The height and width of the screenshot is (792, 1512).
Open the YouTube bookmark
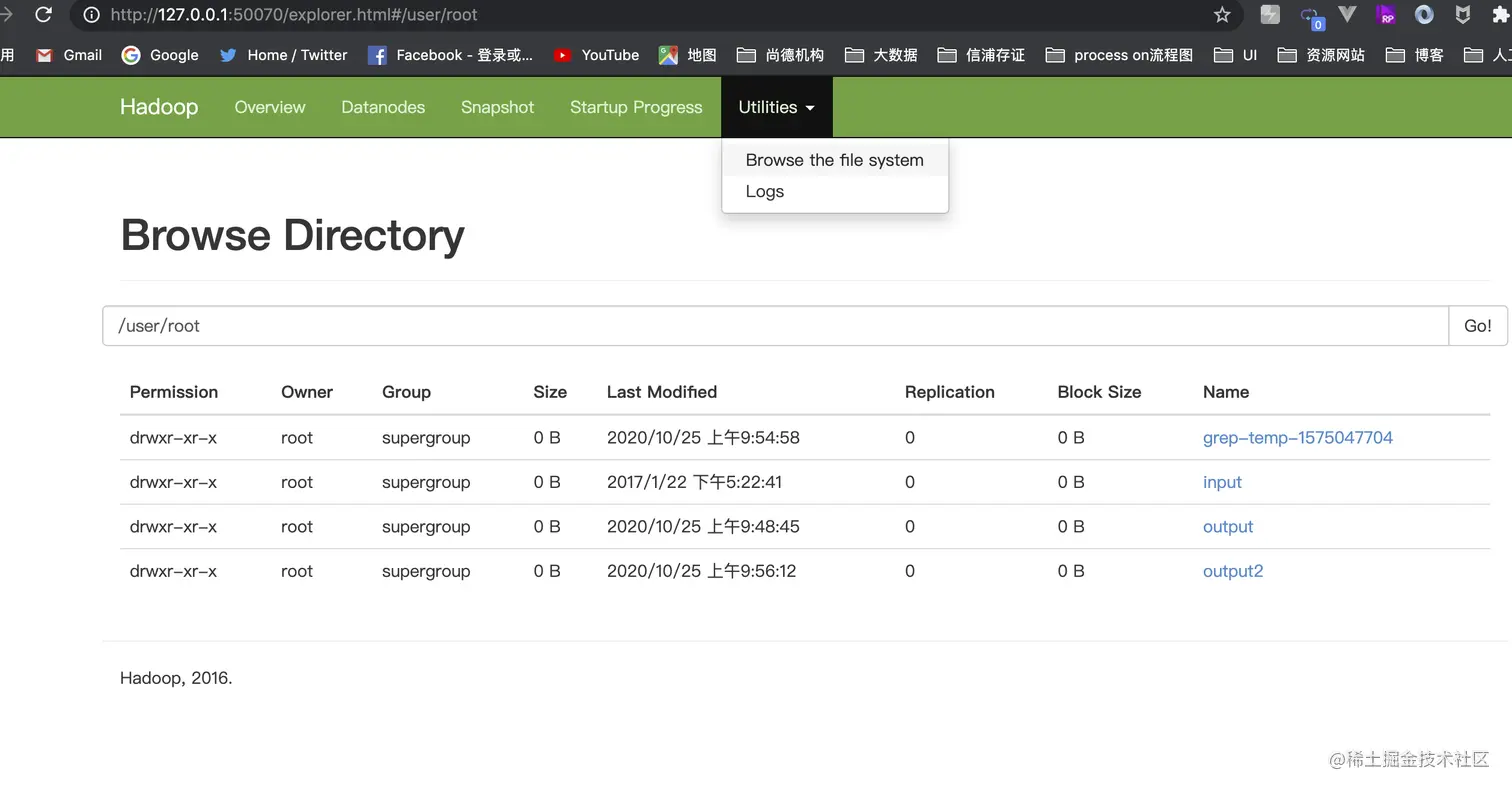click(596, 55)
